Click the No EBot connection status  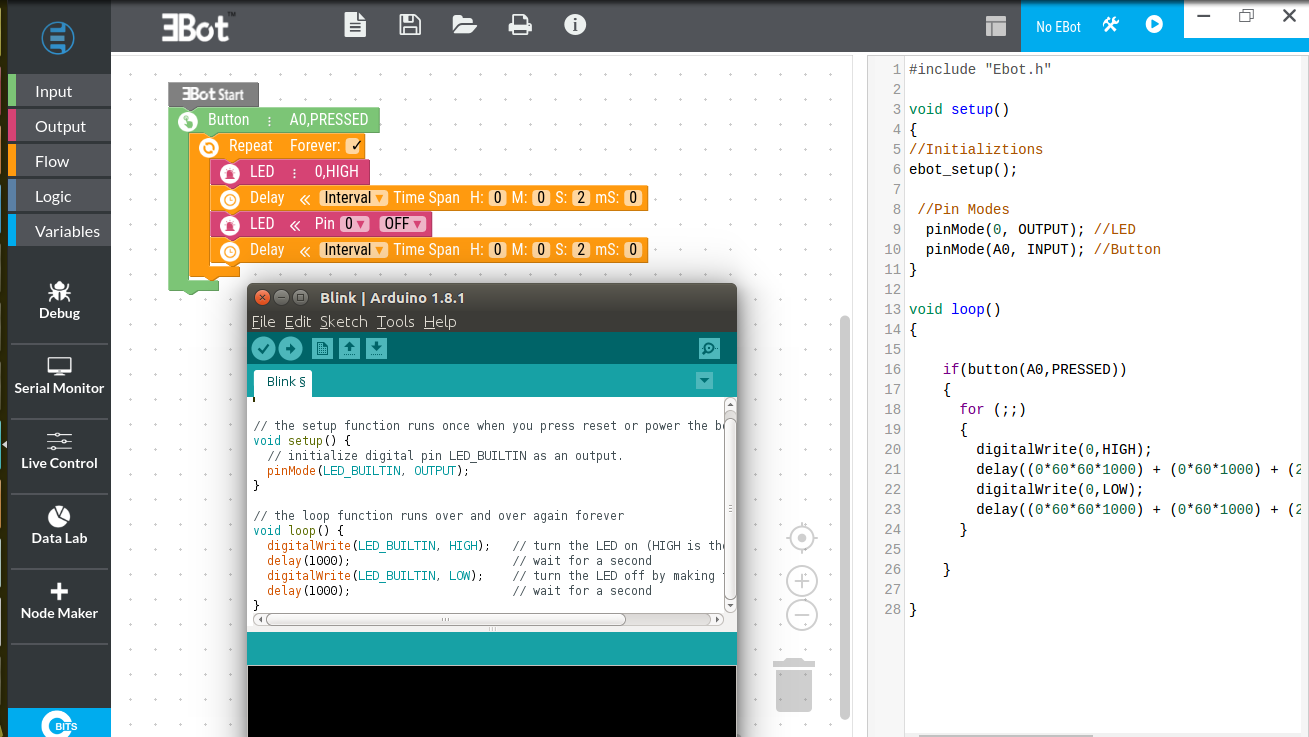(1058, 27)
